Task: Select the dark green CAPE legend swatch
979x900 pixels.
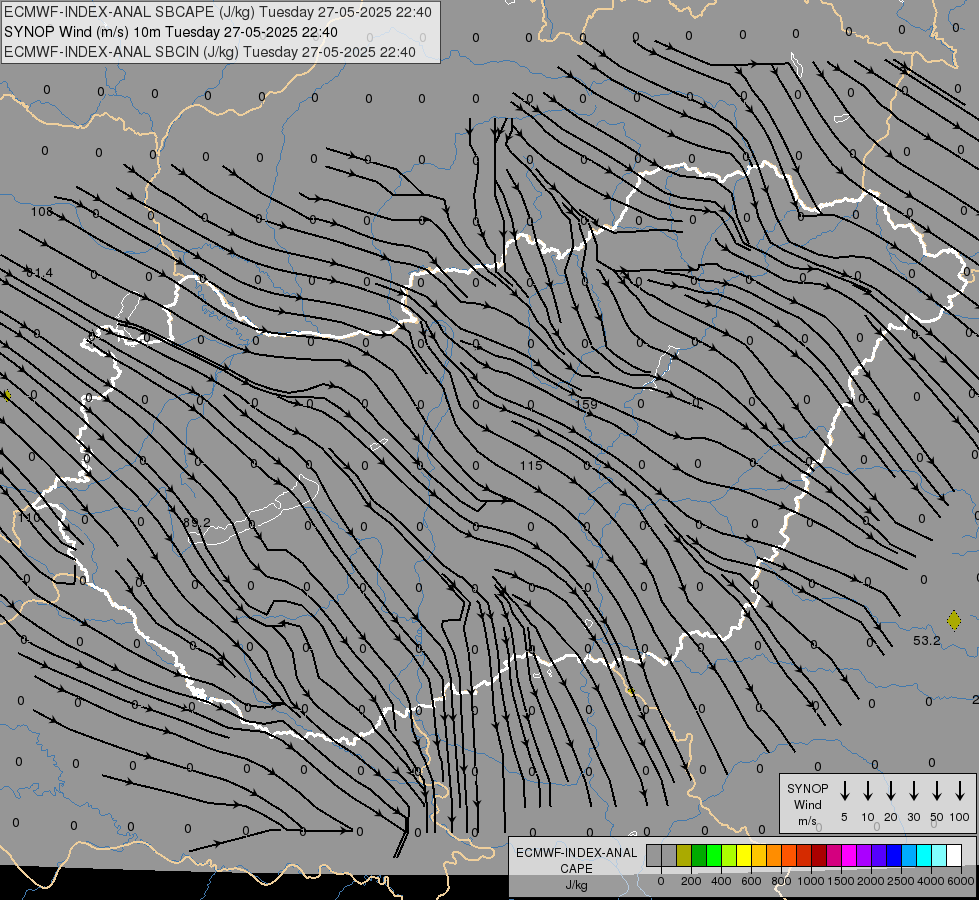Action: (x=699, y=855)
